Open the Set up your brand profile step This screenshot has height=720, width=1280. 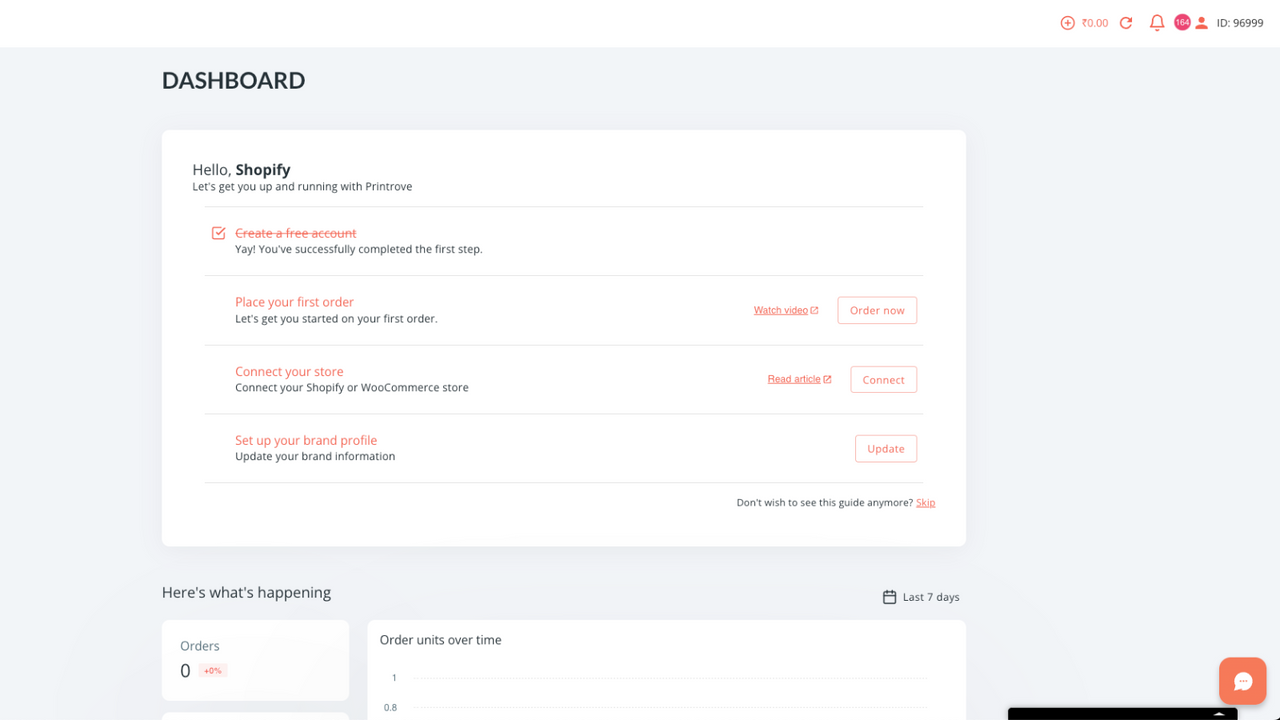click(306, 440)
